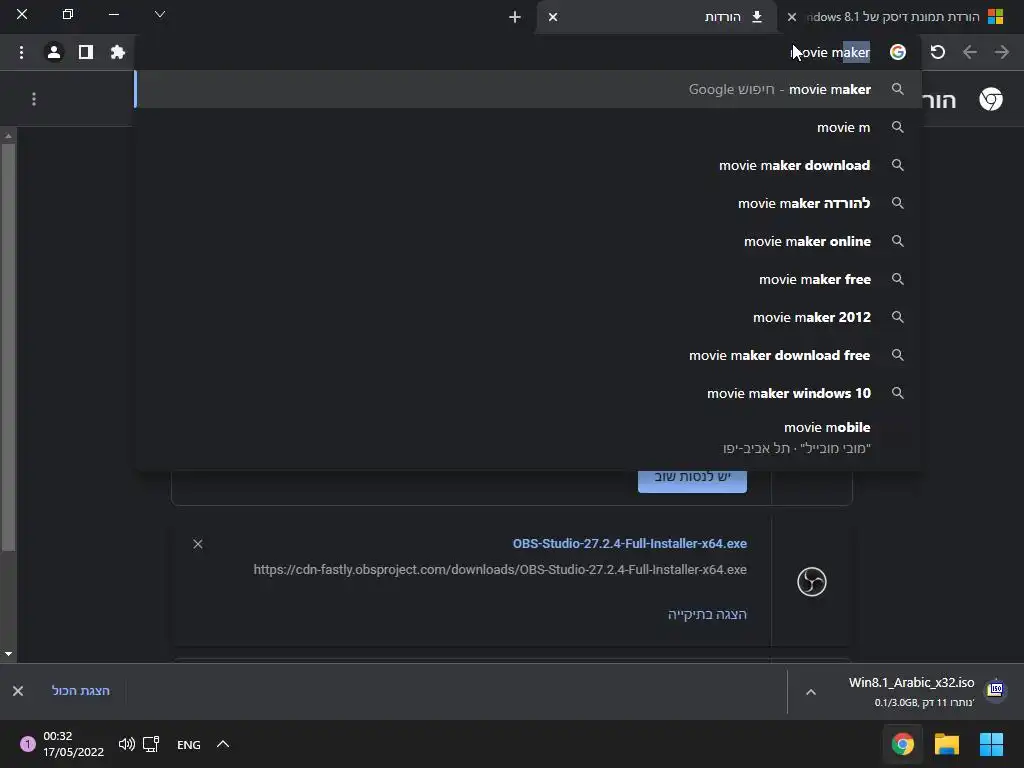
Task: Select the 'movie maker 2012' suggestion
Action: (x=528, y=317)
